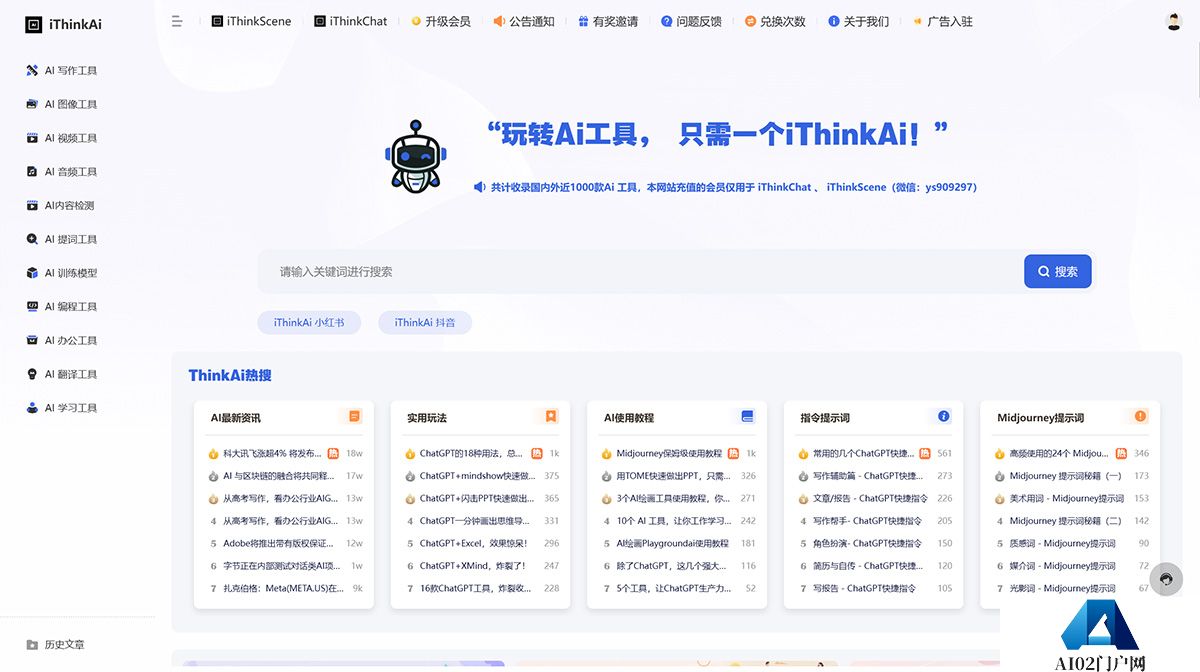This screenshot has height=672, width=1200.
Task: Select AI 写作工具 in sidebar
Action: pyautogui.click(x=63, y=71)
